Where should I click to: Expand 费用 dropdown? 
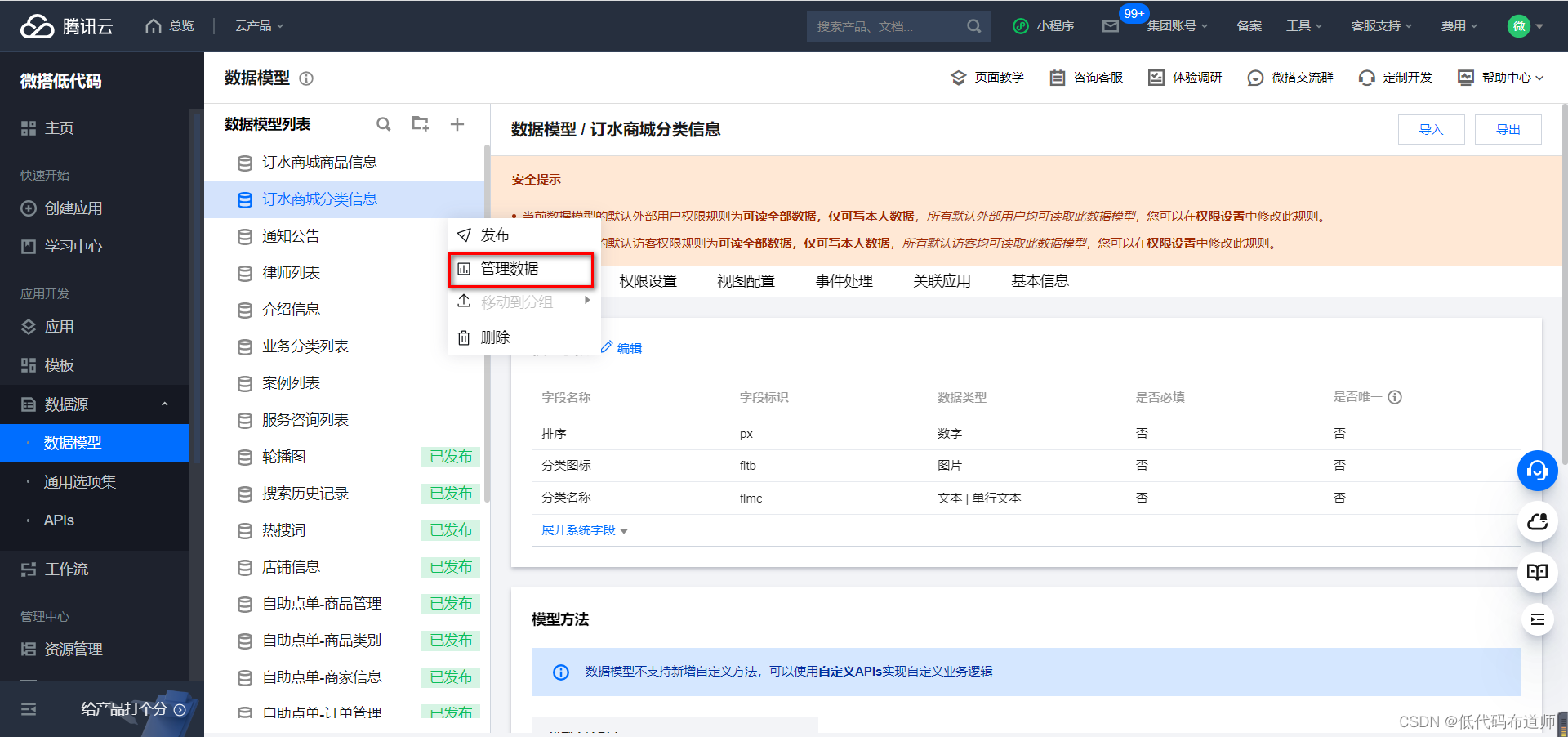1459,26
